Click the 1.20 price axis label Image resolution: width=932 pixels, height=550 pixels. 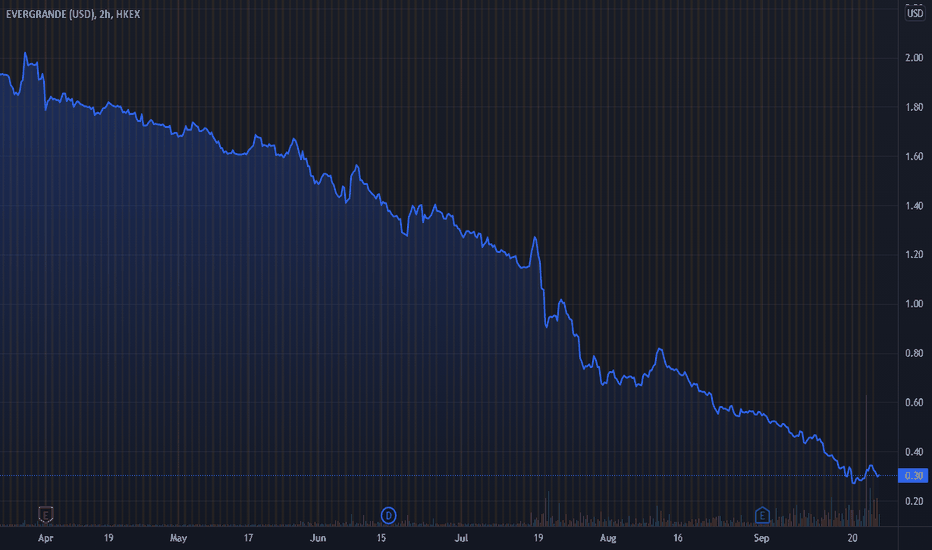click(x=914, y=254)
